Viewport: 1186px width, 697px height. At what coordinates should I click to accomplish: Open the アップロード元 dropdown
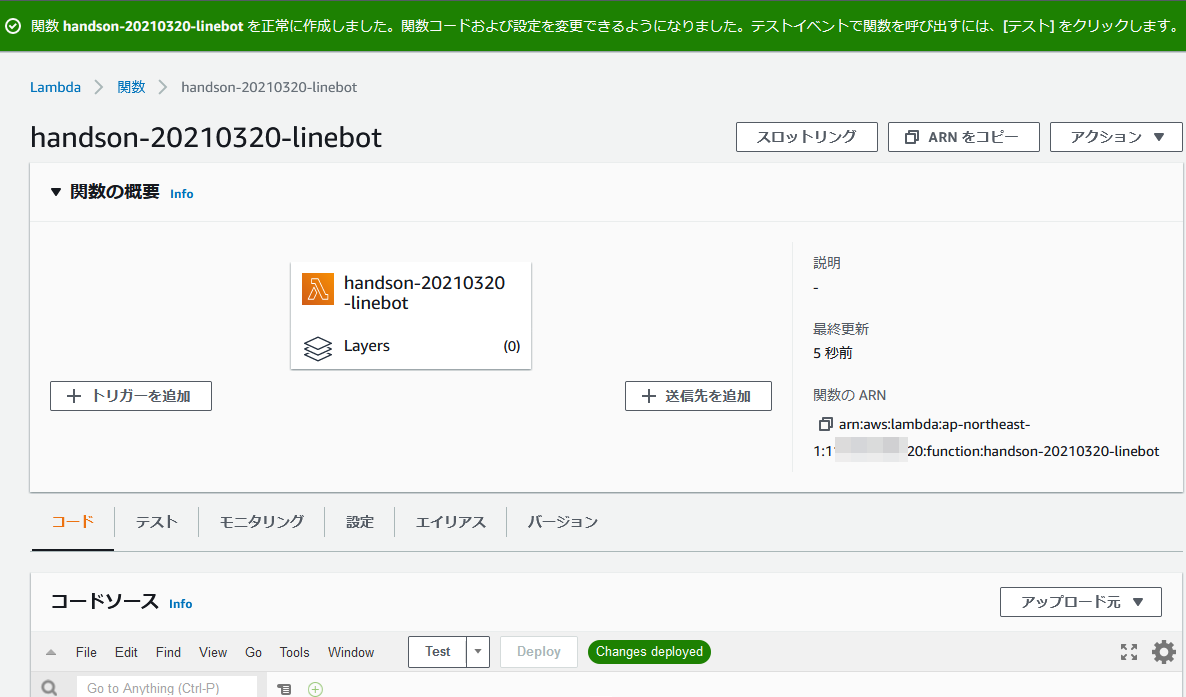coord(1080,602)
